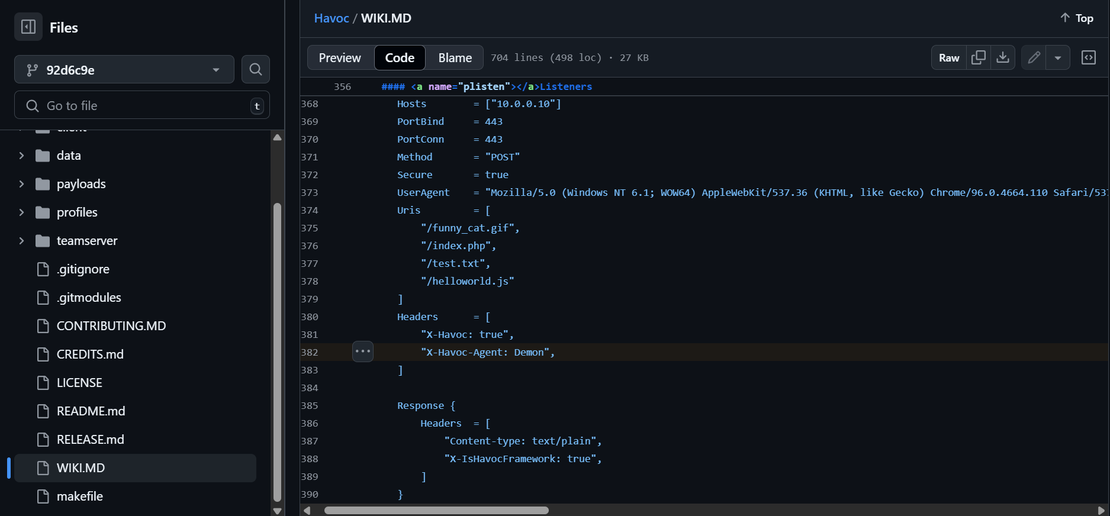Click the search files magnifier icon
The image size is (1110, 516).
tap(256, 70)
